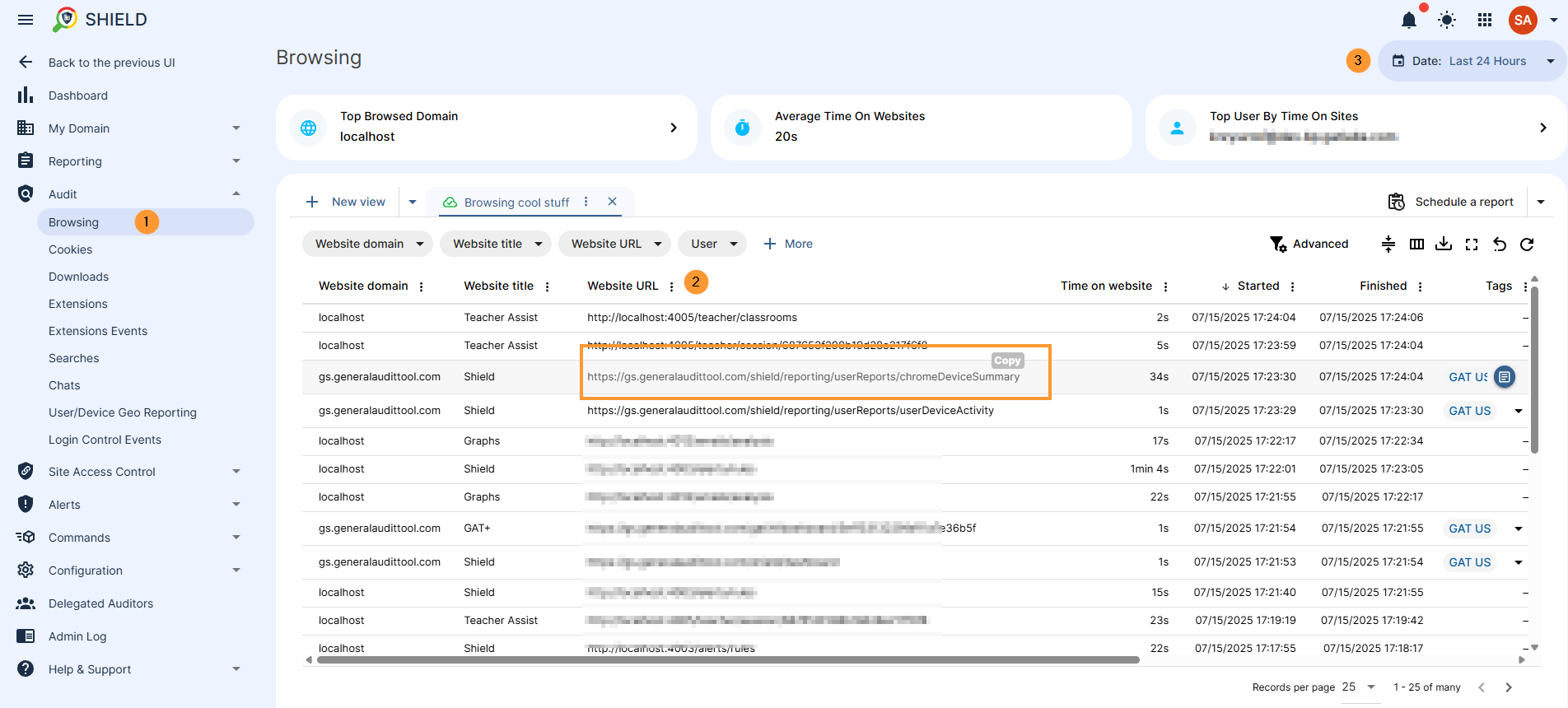Copy the chromeDeviceSummary URL

[x=1007, y=361]
